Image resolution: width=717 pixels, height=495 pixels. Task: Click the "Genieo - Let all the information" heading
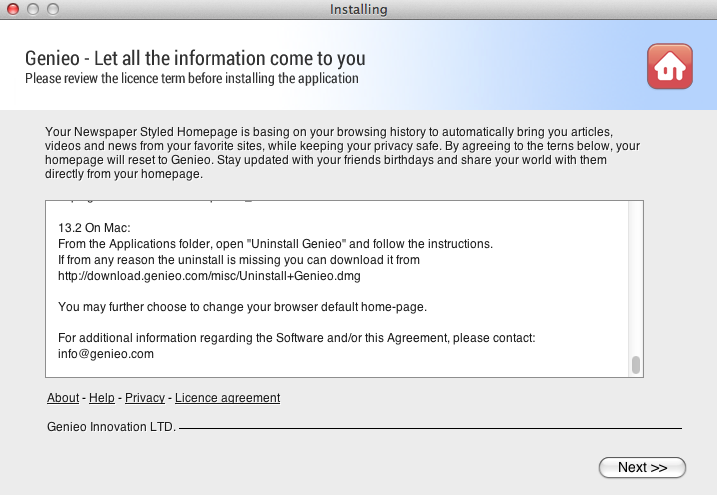click(195, 58)
